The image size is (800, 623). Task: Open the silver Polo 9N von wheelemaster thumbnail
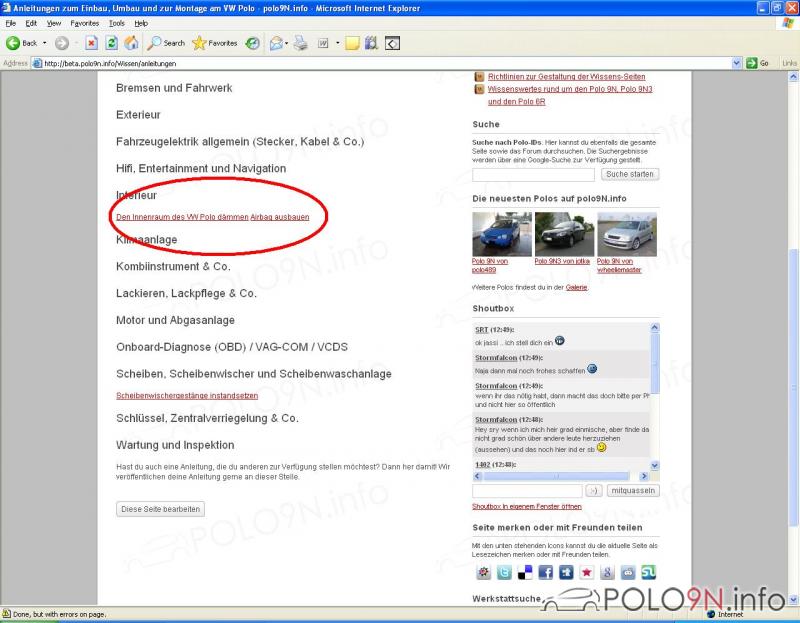click(627, 234)
